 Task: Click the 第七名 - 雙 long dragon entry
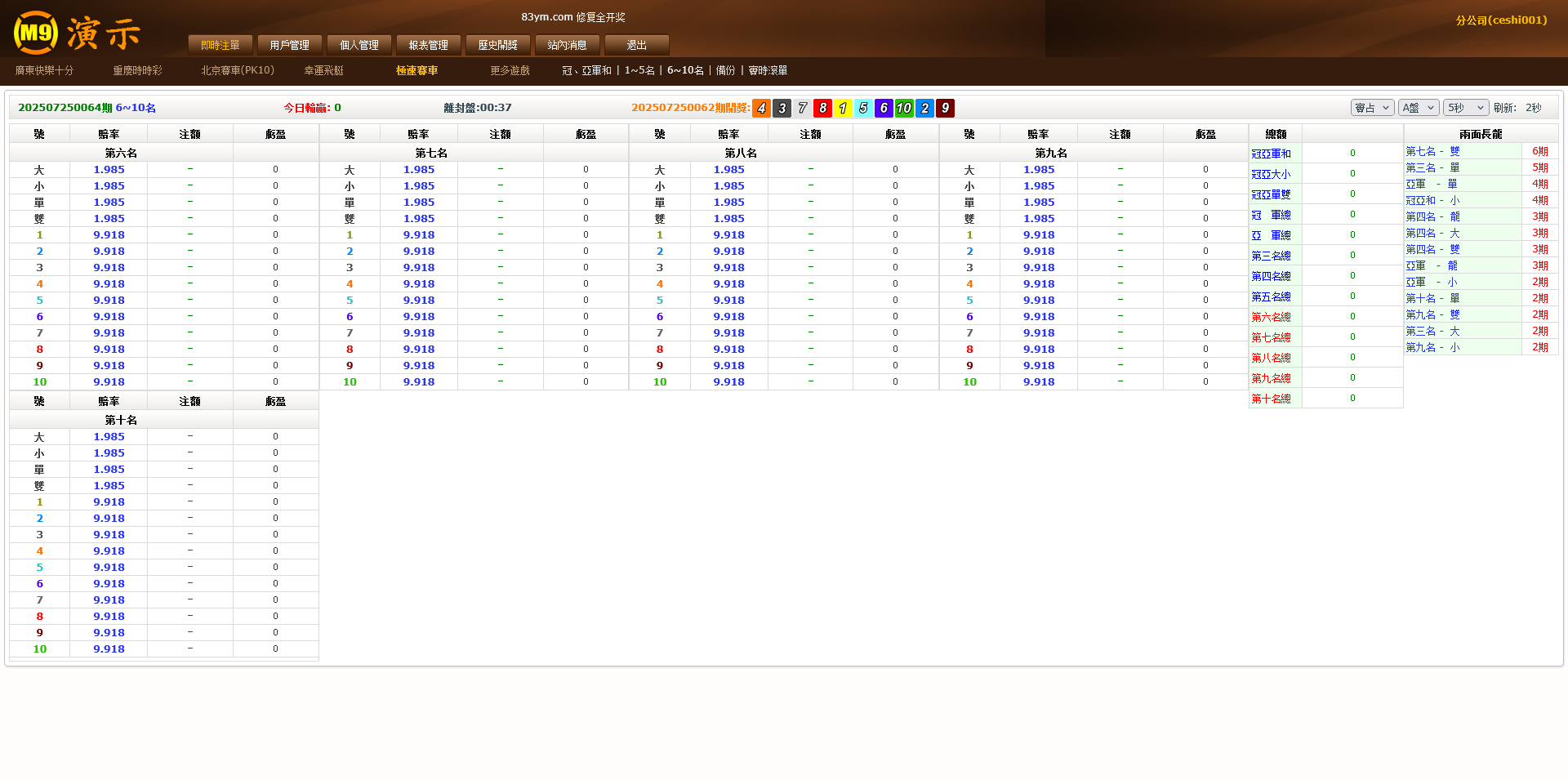1432,151
